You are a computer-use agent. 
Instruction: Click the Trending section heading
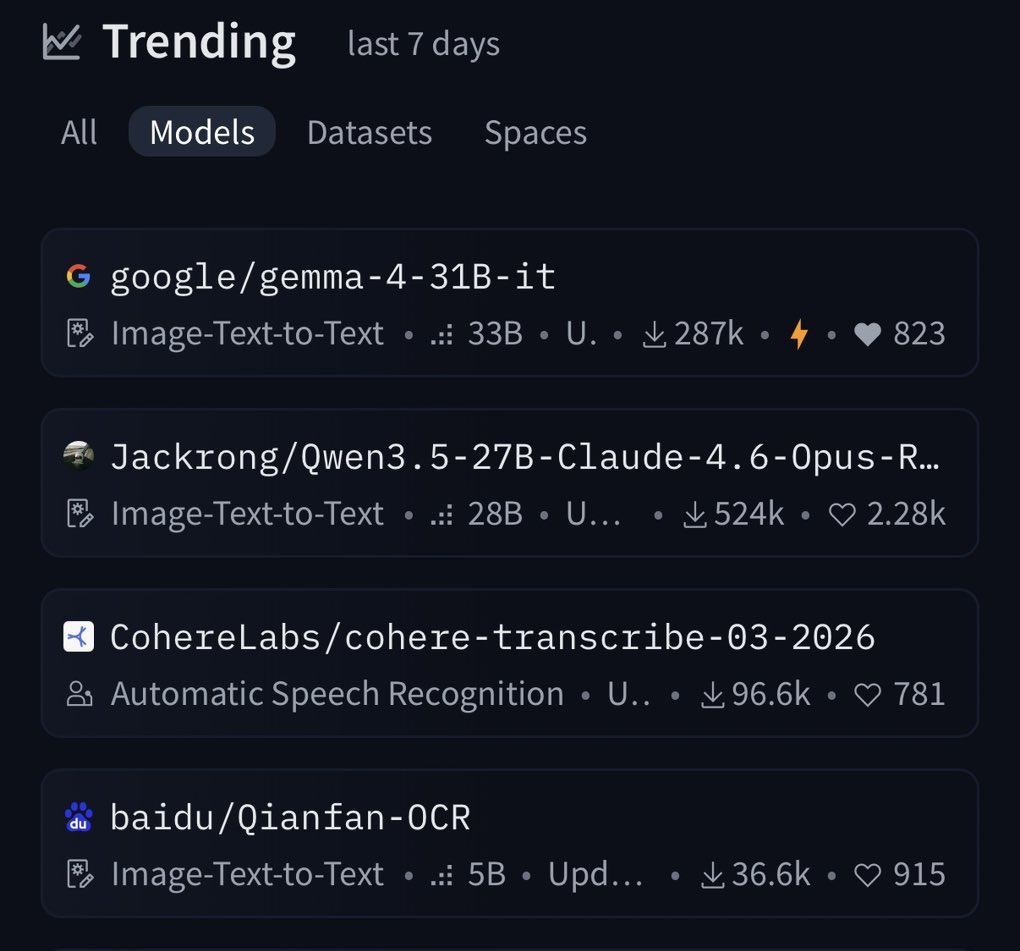199,42
